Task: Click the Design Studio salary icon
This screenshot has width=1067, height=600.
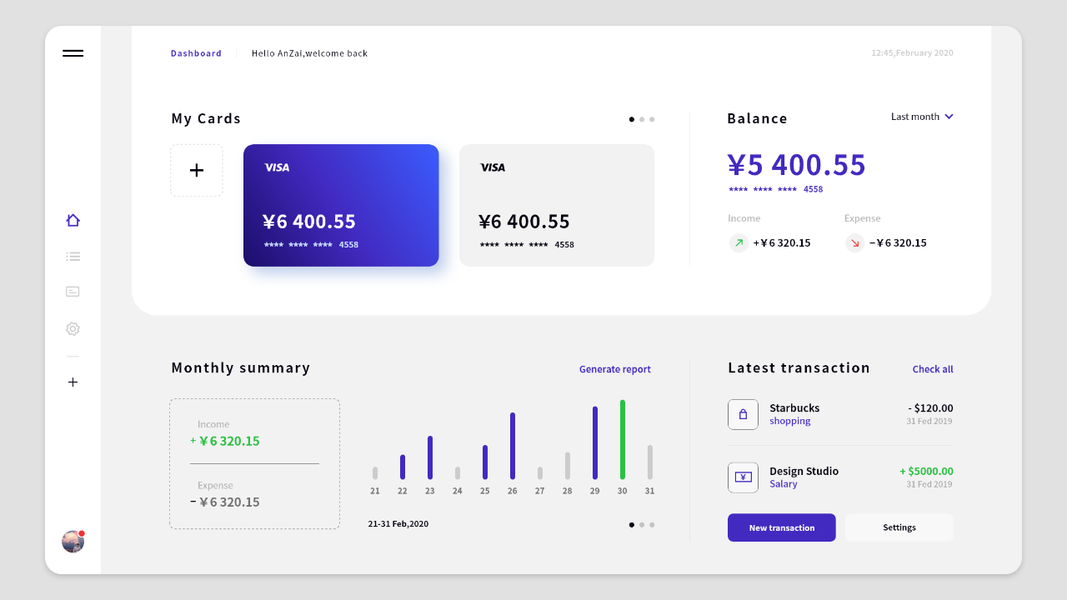Action: pyautogui.click(x=743, y=477)
